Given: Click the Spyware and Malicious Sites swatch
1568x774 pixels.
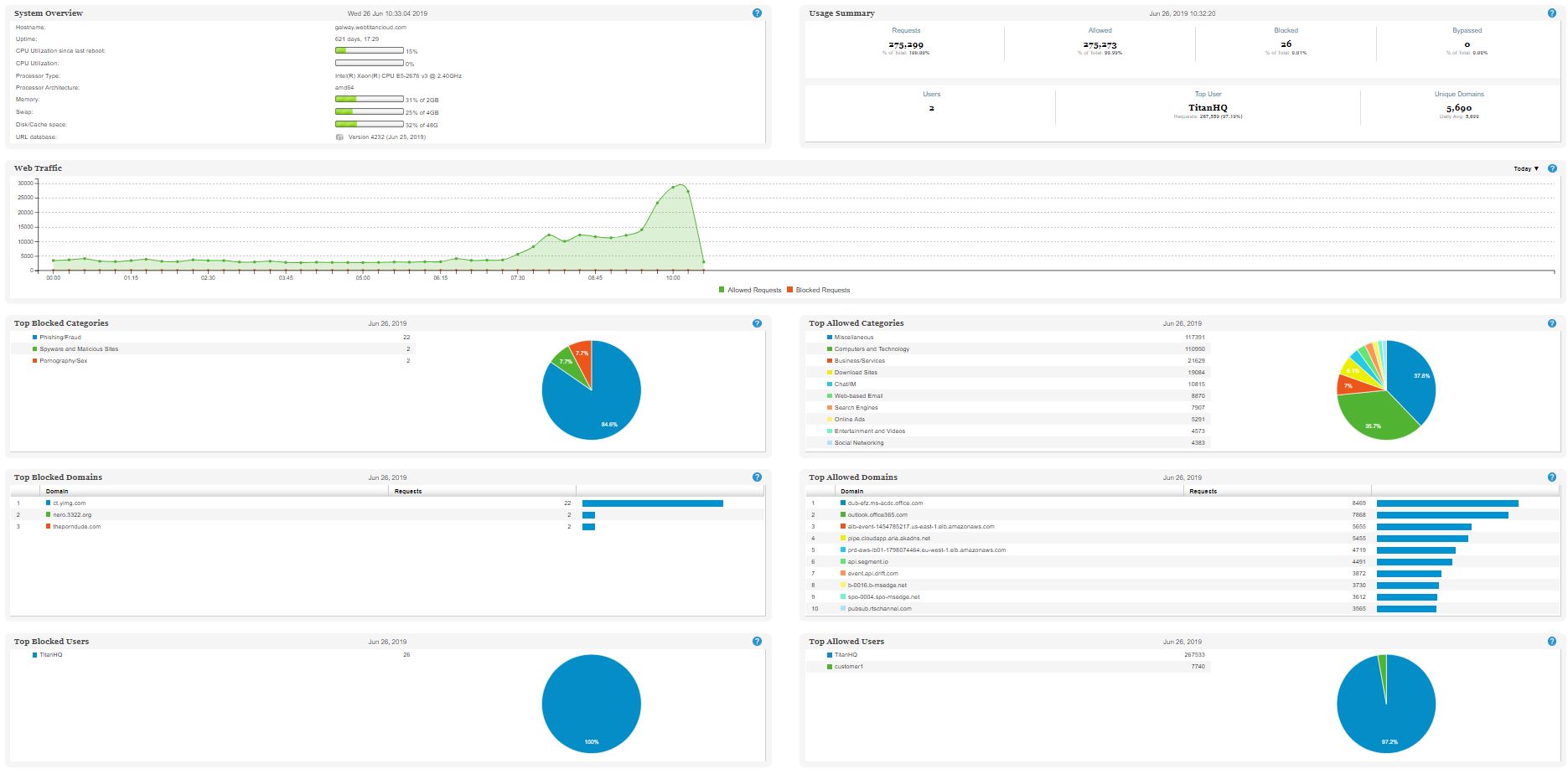Looking at the screenshot, I should click(34, 349).
